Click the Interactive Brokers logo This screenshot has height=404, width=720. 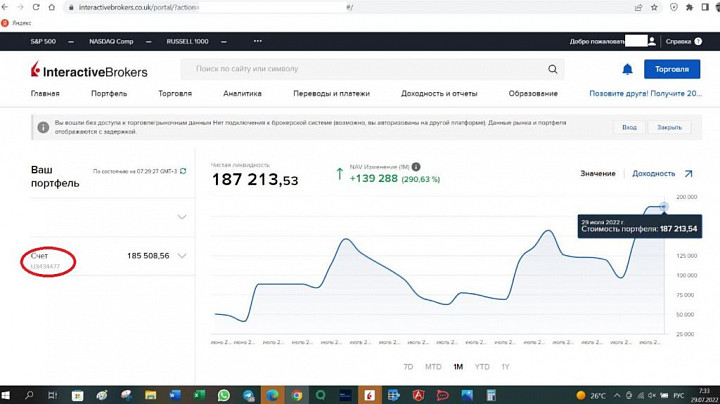(x=89, y=70)
